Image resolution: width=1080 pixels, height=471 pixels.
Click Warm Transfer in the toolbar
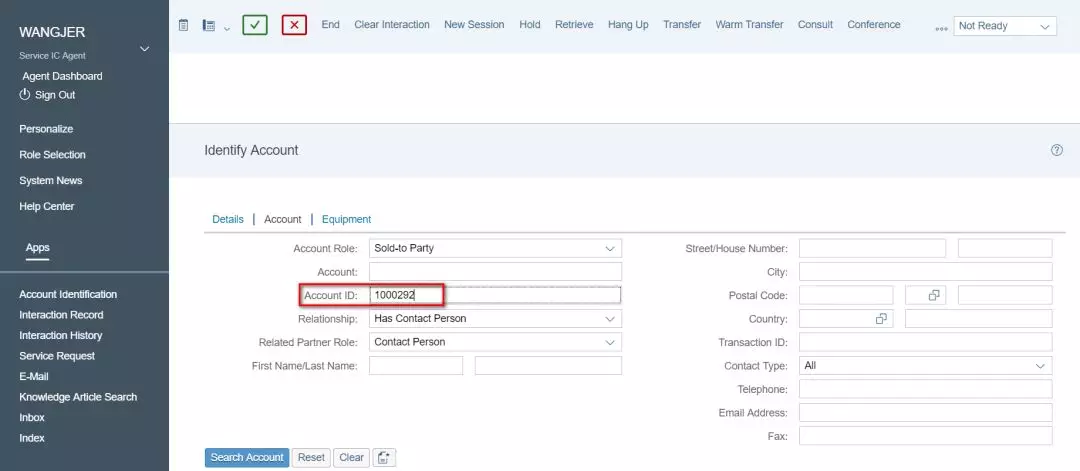click(749, 25)
